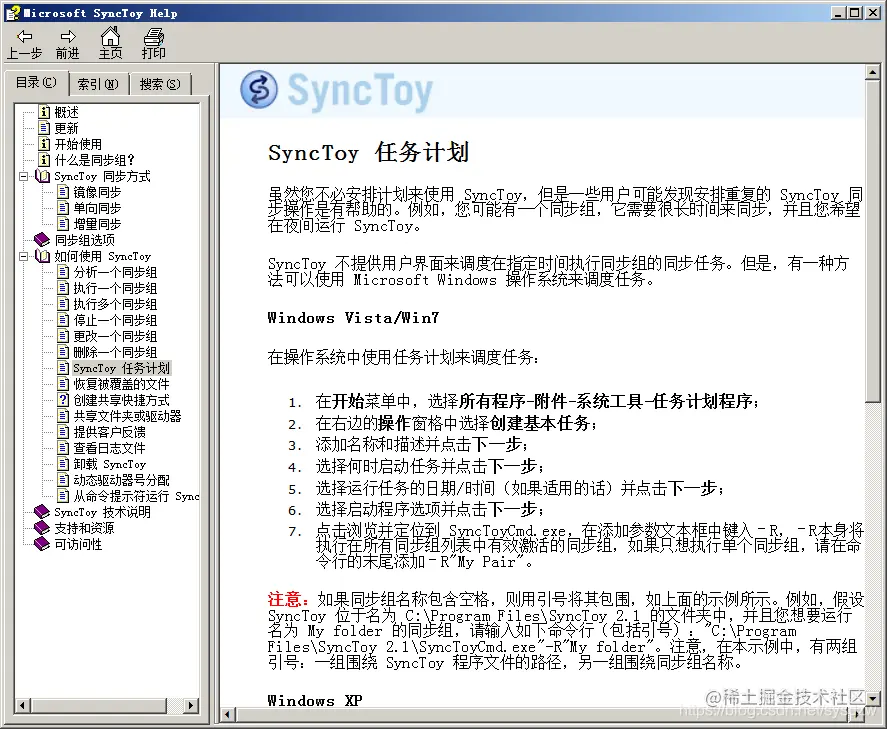Screen dimensions: 887x729
Task: Click 分析一个同步组 page icon
Action: [63, 272]
